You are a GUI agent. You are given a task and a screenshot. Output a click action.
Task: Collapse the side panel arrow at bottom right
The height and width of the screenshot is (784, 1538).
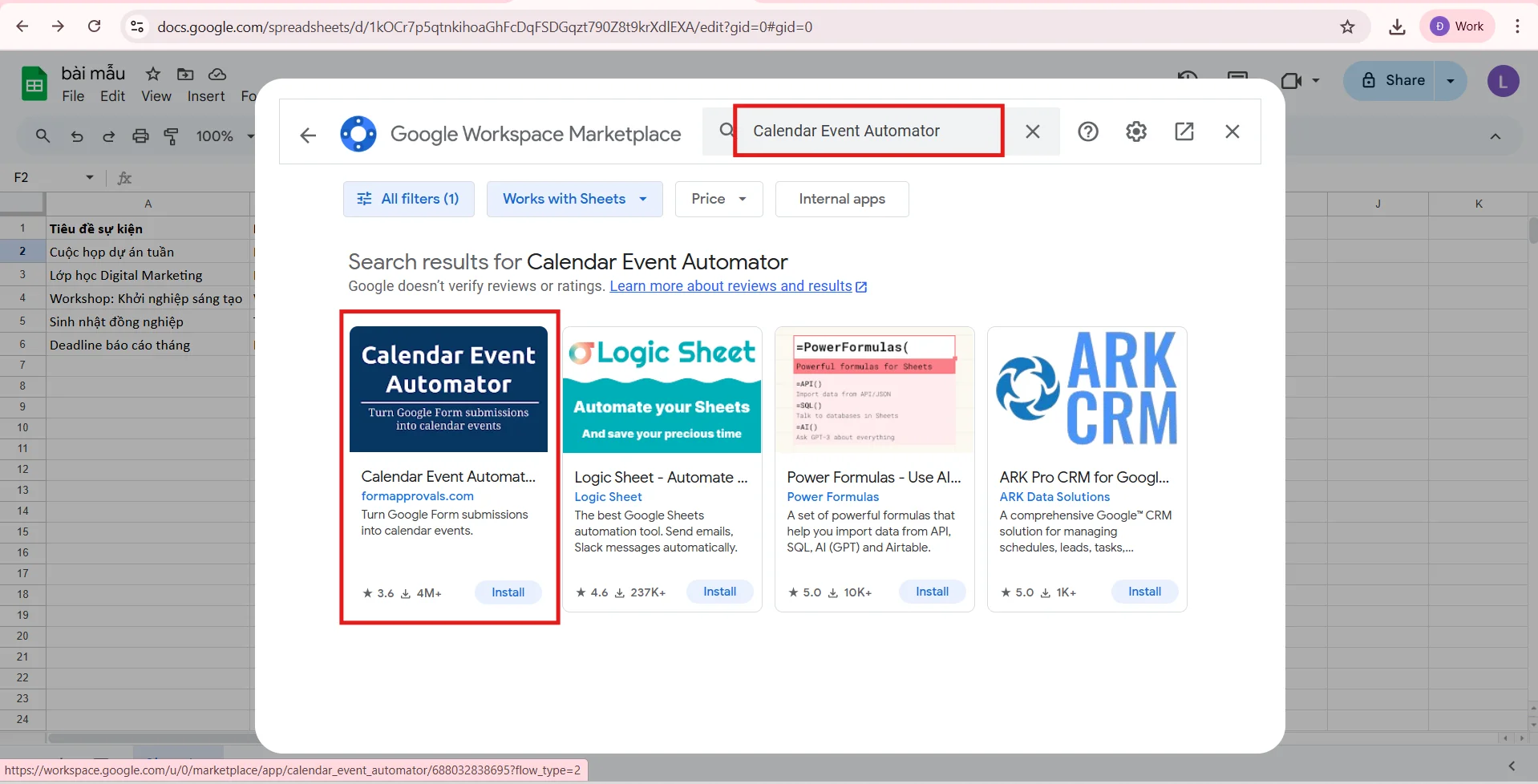(x=1512, y=766)
